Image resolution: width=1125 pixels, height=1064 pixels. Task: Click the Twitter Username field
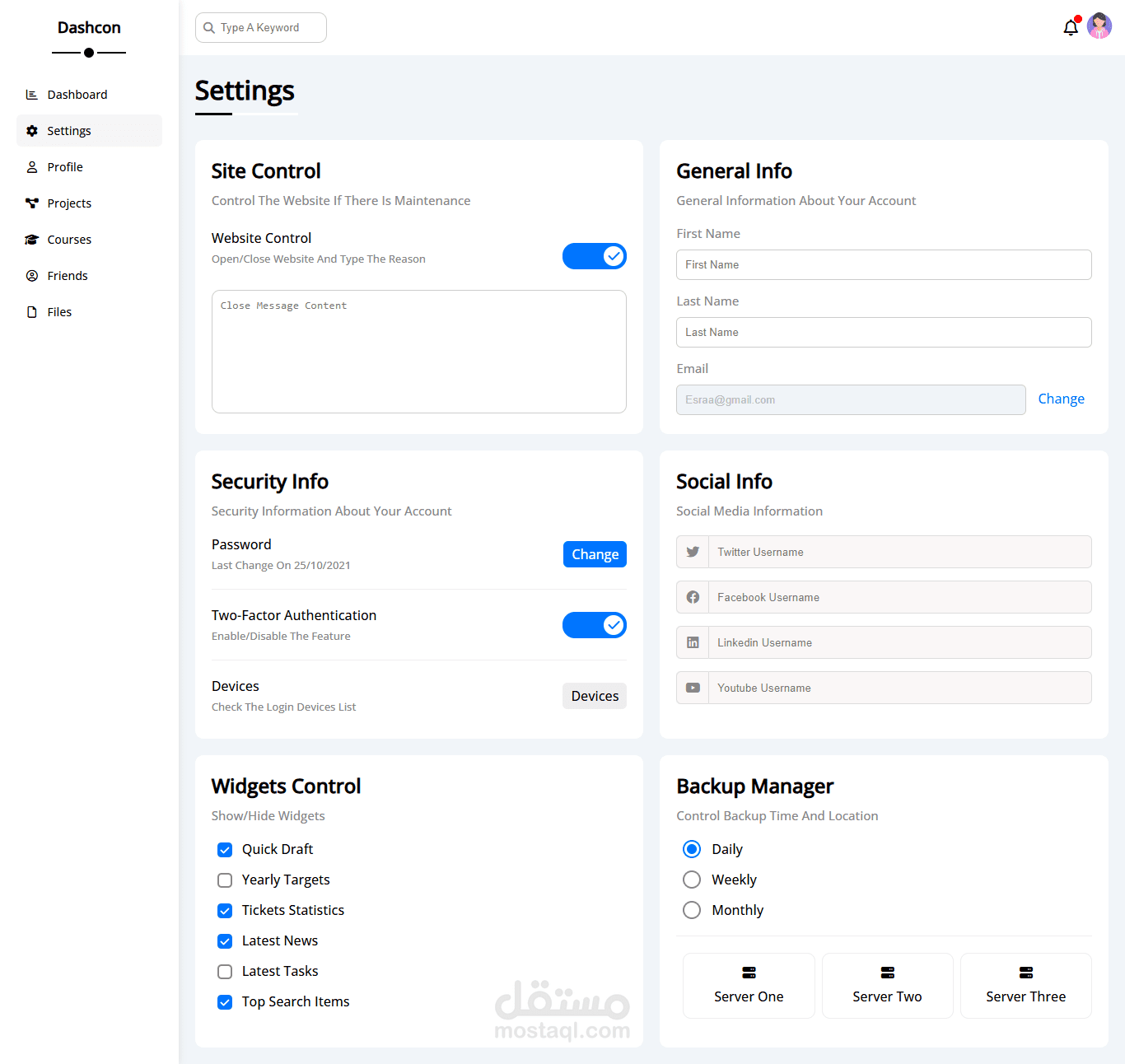click(900, 552)
